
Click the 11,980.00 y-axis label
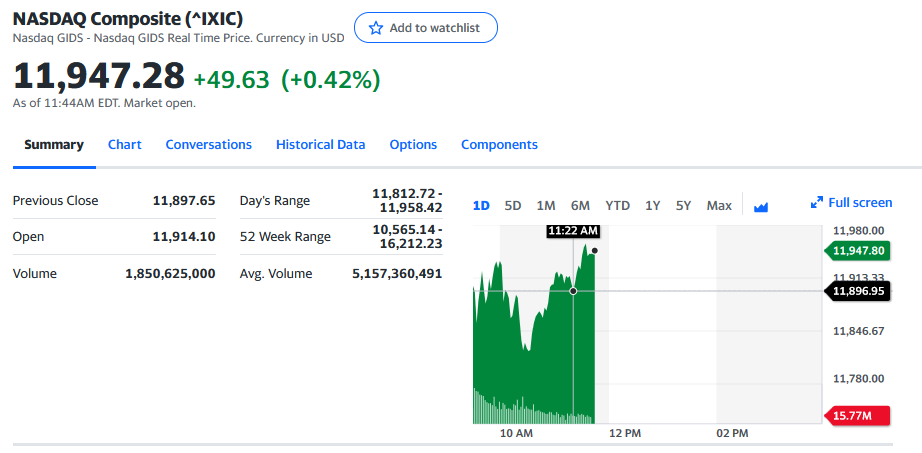858,230
